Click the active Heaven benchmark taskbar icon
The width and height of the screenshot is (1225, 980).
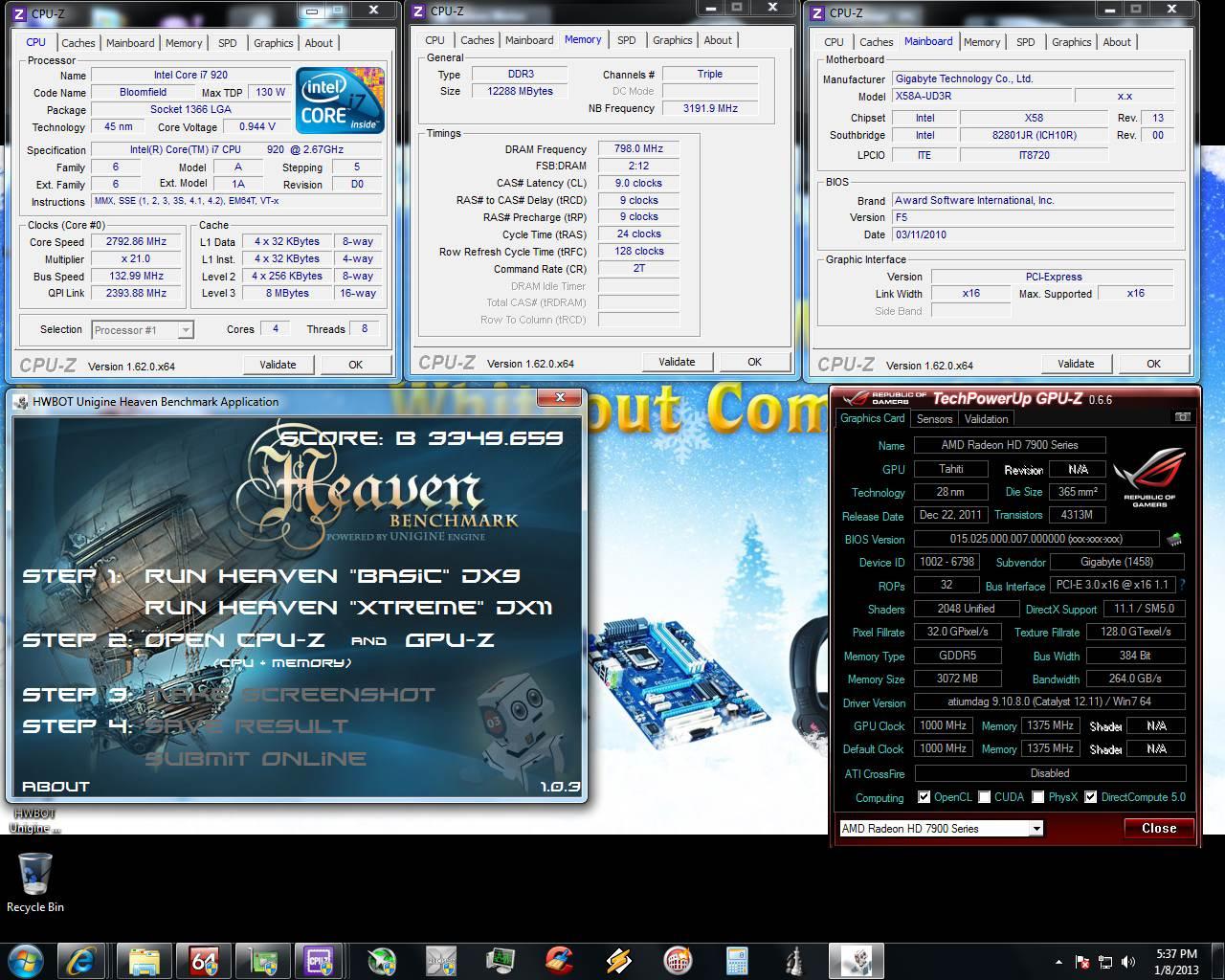pos(856,960)
